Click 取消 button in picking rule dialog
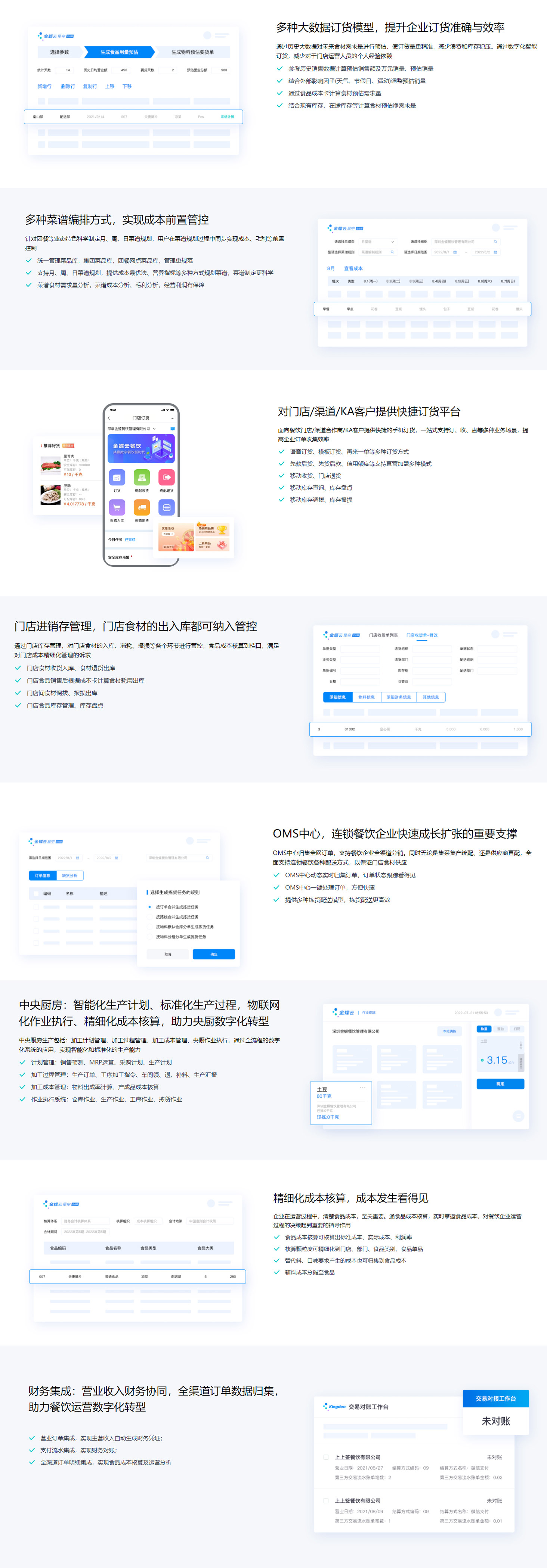547x1568 pixels. [168, 954]
